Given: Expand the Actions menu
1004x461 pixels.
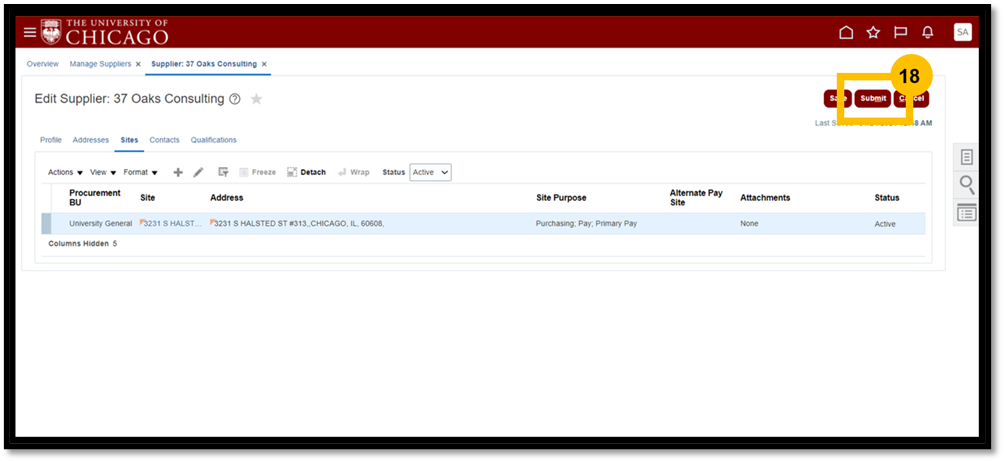Looking at the screenshot, I should [65, 172].
